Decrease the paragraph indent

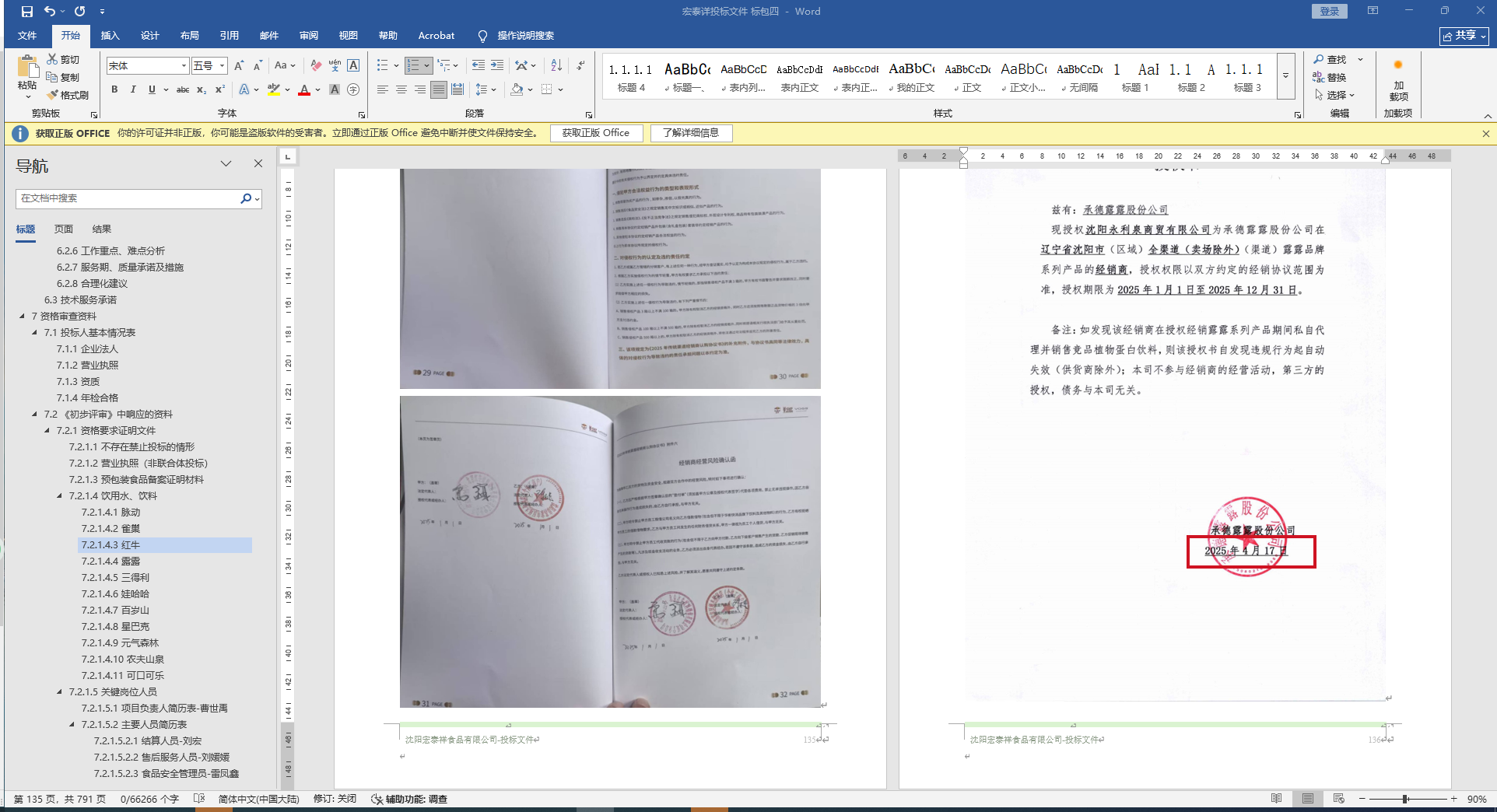[x=478, y=65]
